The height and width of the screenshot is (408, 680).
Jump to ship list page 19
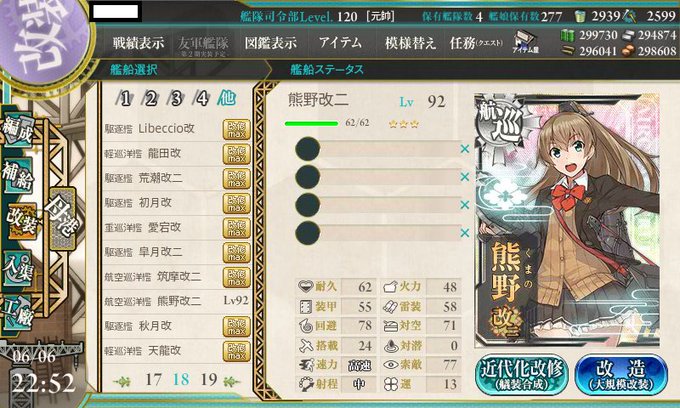point(209,379)
